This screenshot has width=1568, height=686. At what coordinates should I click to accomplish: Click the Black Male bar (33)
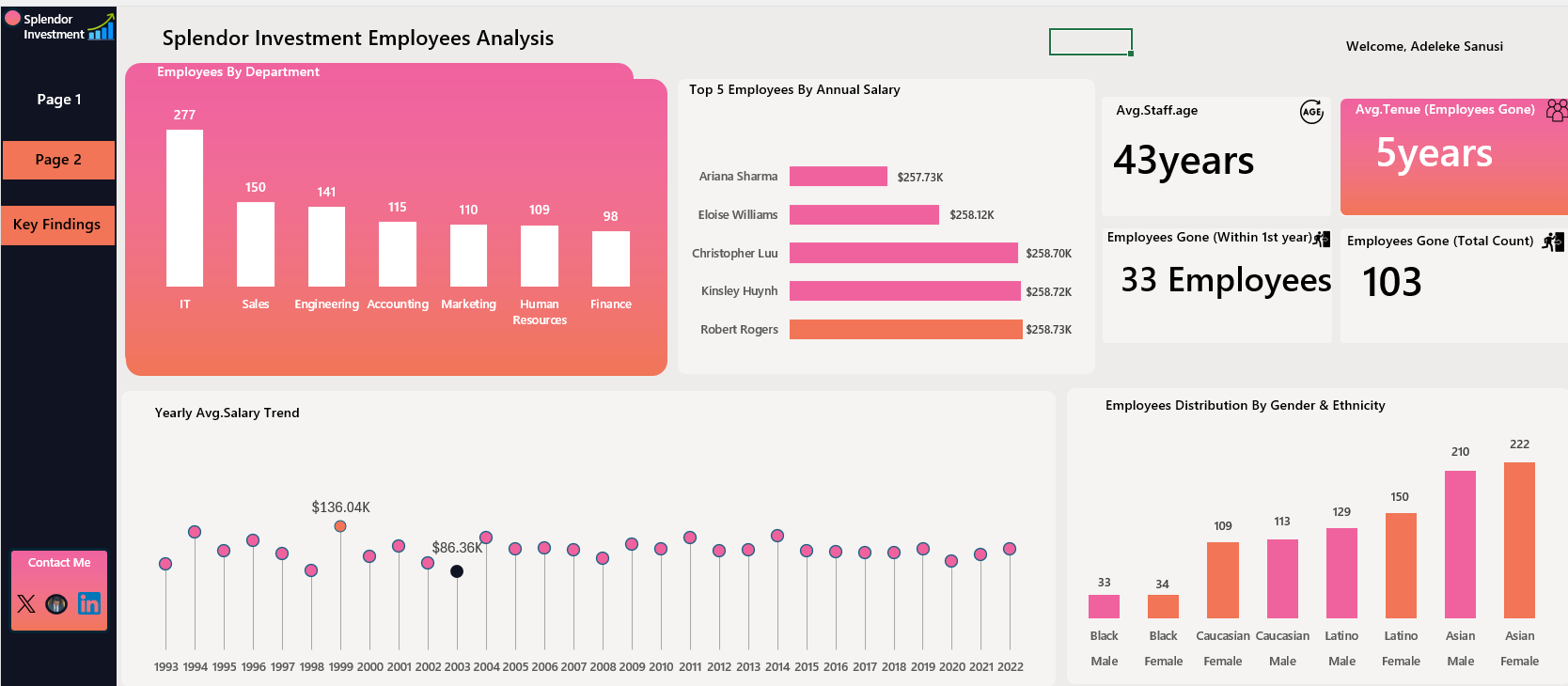(x=1104, y=606)
